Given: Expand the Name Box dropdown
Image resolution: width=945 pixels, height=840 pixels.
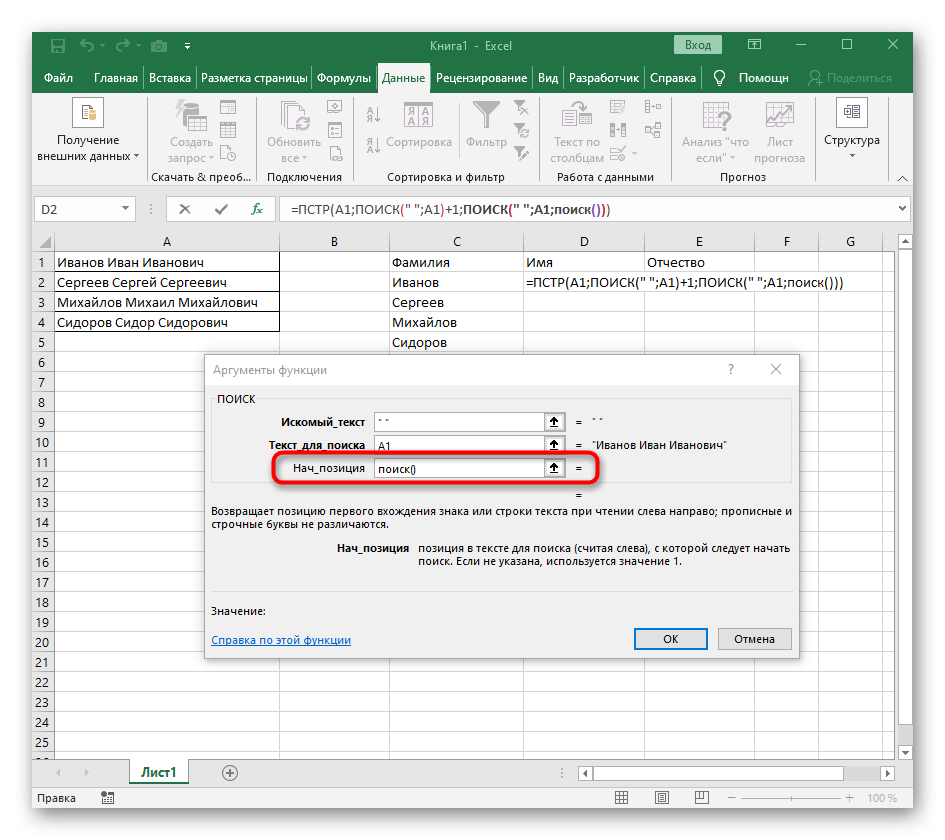Looking at the screenshot, I should pos(125,209).
